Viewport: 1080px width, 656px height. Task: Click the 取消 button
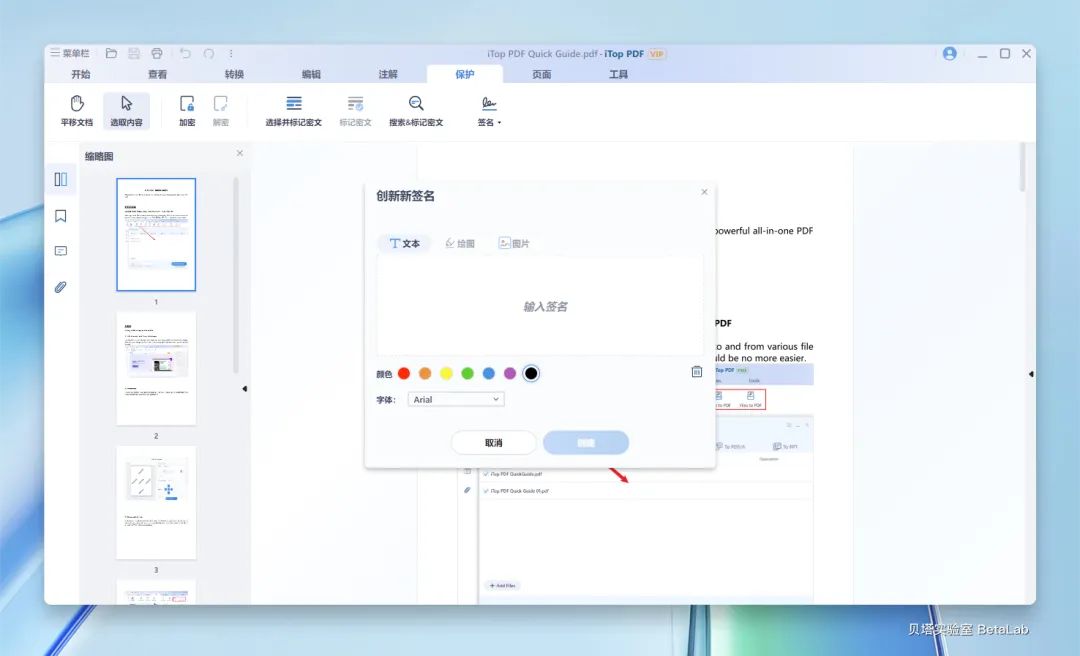point(494,443)
